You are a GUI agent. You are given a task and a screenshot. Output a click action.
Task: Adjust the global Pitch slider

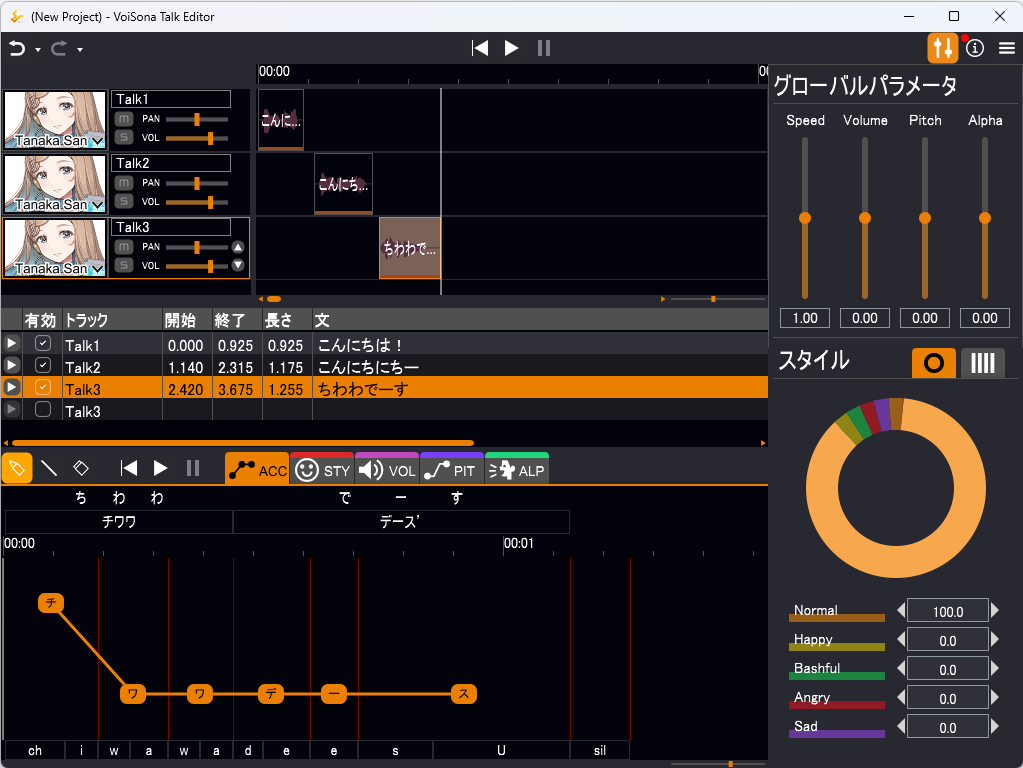click(925, 218)
